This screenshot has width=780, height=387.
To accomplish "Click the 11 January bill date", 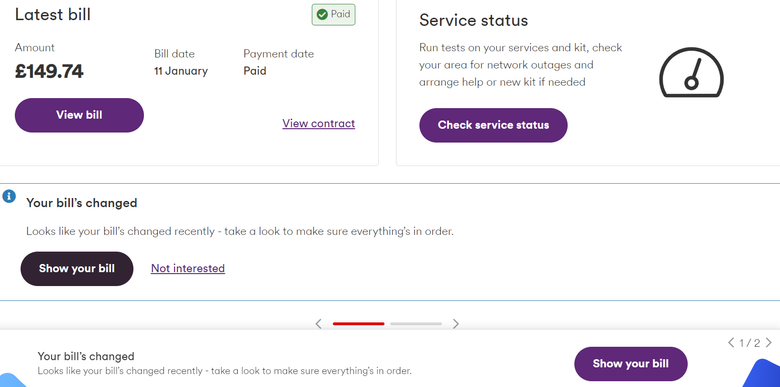I will click(x=181, y=71).
